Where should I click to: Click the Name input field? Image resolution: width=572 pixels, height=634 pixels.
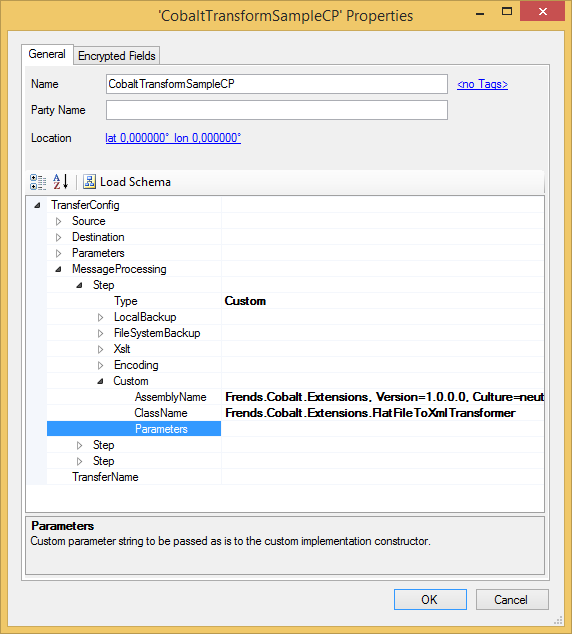tap(277, 84)
